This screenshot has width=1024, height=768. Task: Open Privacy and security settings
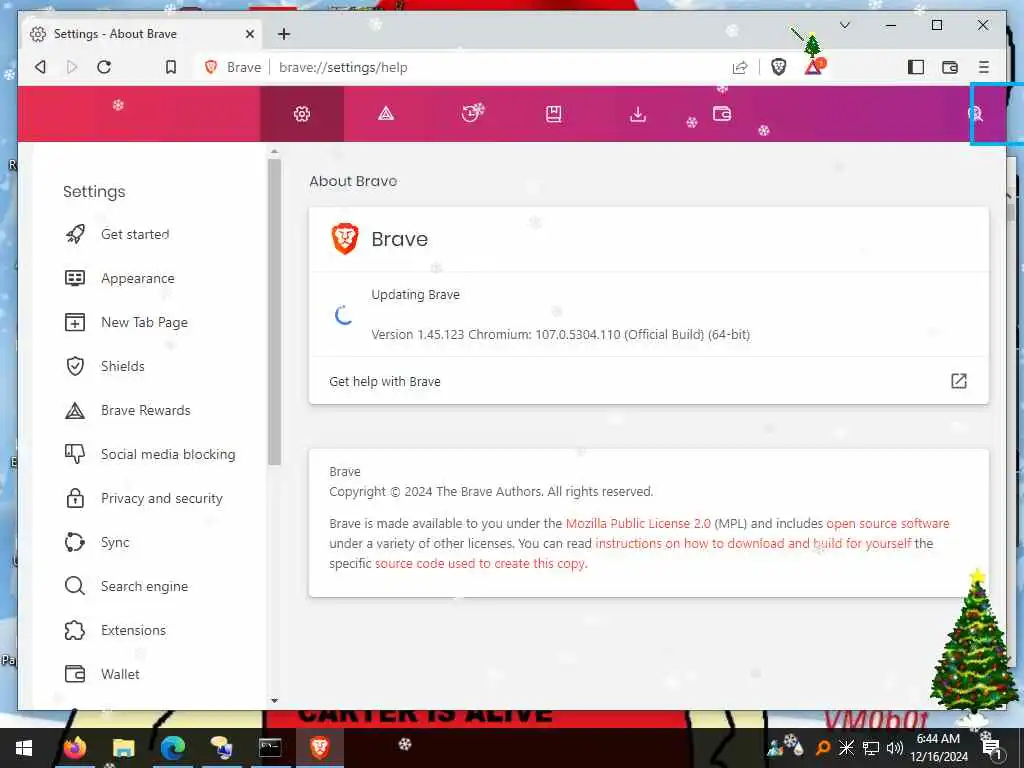pyautogui.click(x=162, y=498)
